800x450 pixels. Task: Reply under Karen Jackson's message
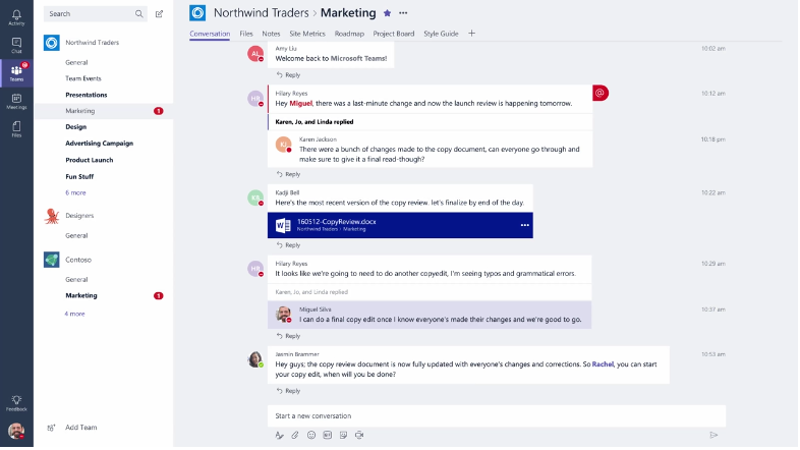(x=288, y=174)
